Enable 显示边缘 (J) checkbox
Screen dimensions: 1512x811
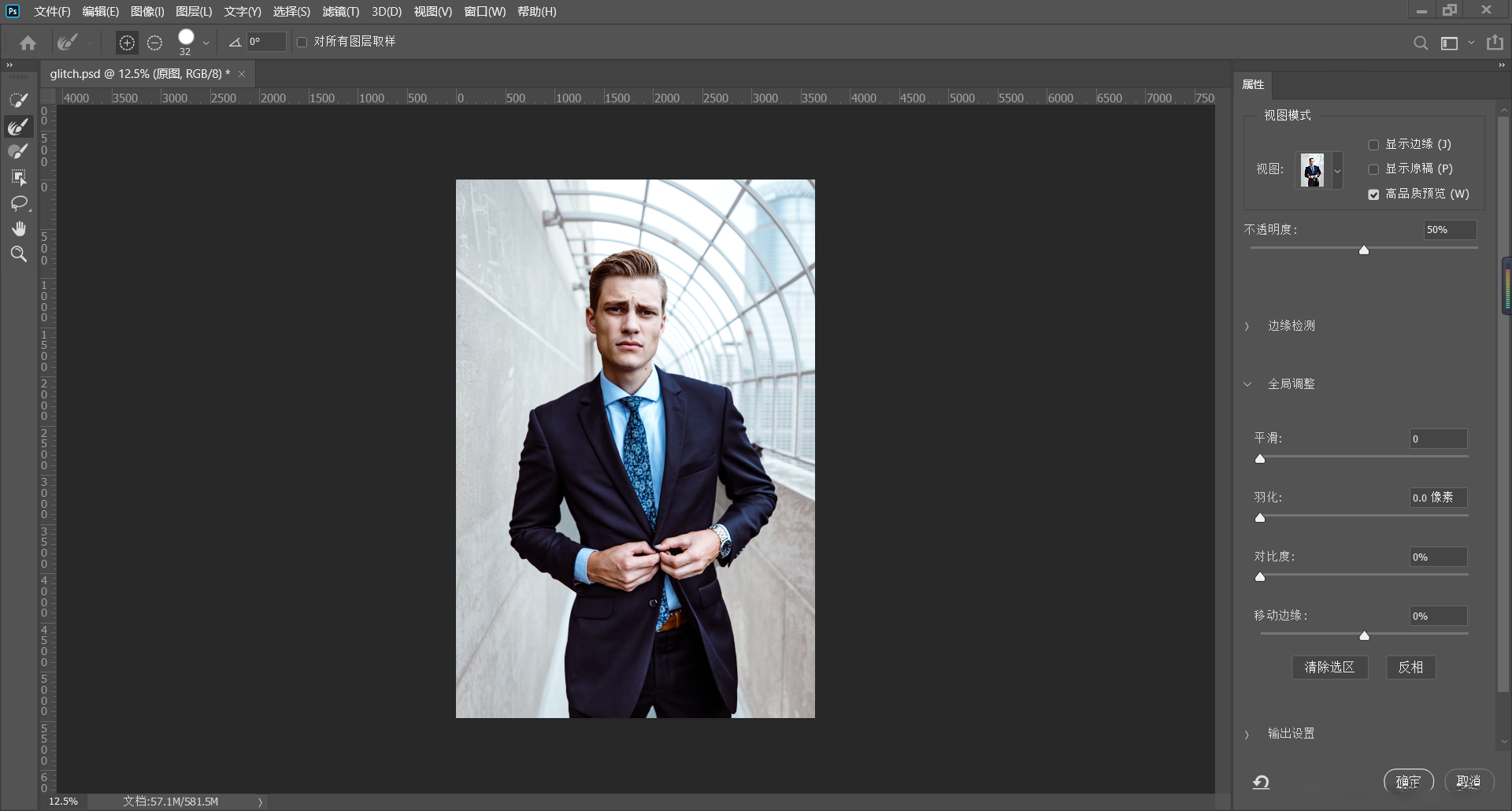pos(1373,145)
